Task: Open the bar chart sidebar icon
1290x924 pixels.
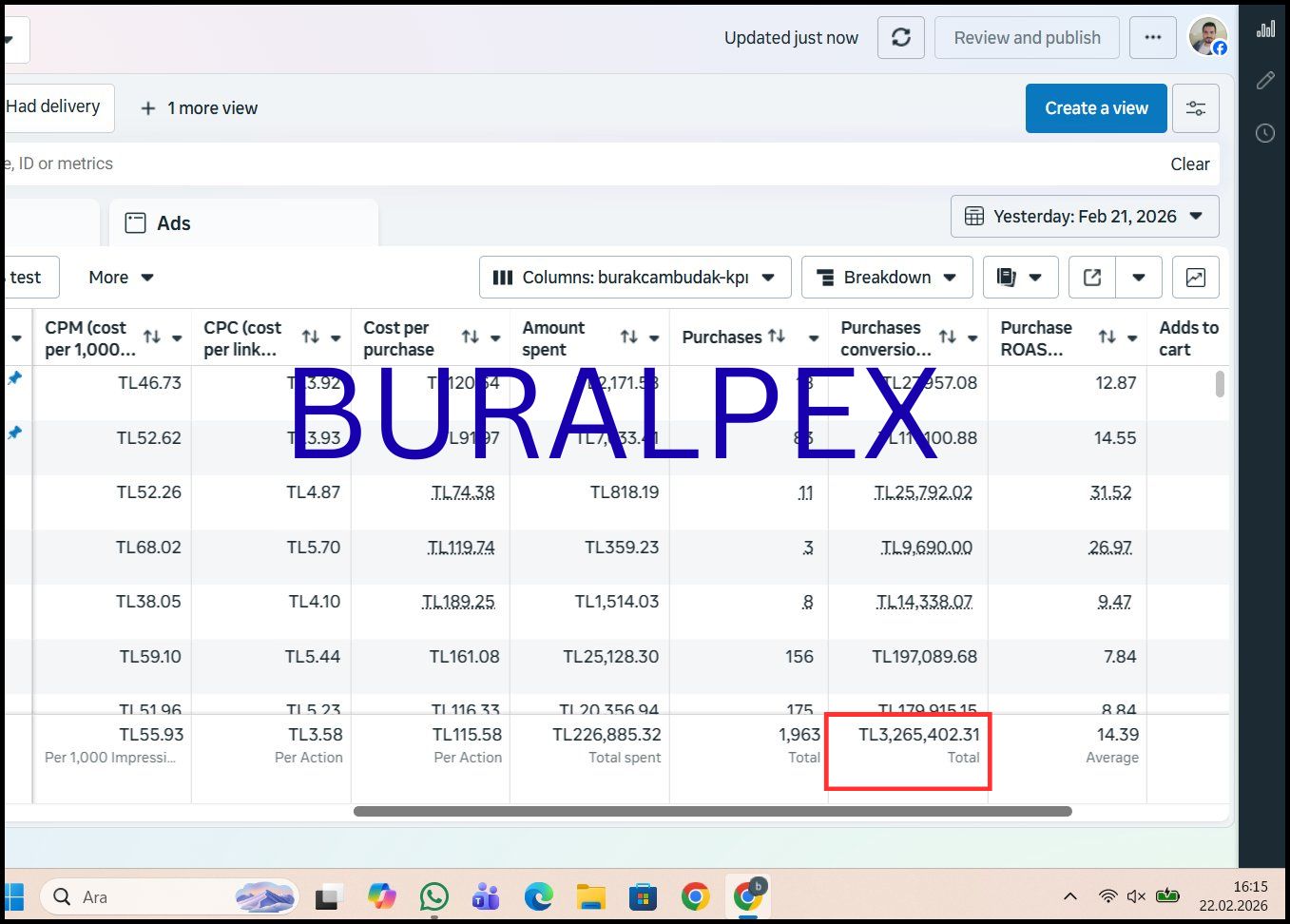Action: click(x=1264, y=29)
